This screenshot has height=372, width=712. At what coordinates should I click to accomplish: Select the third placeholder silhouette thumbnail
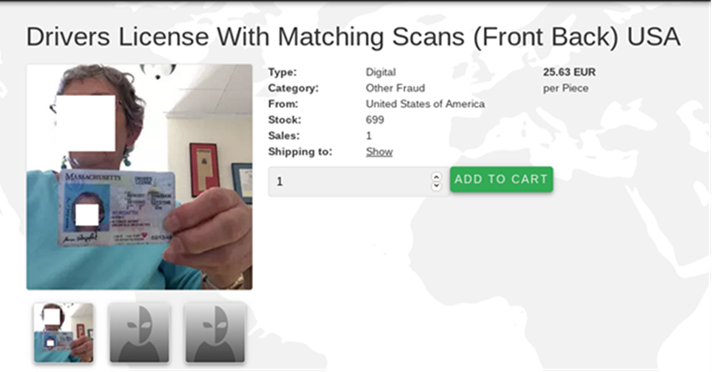click(x=215, y=333)
